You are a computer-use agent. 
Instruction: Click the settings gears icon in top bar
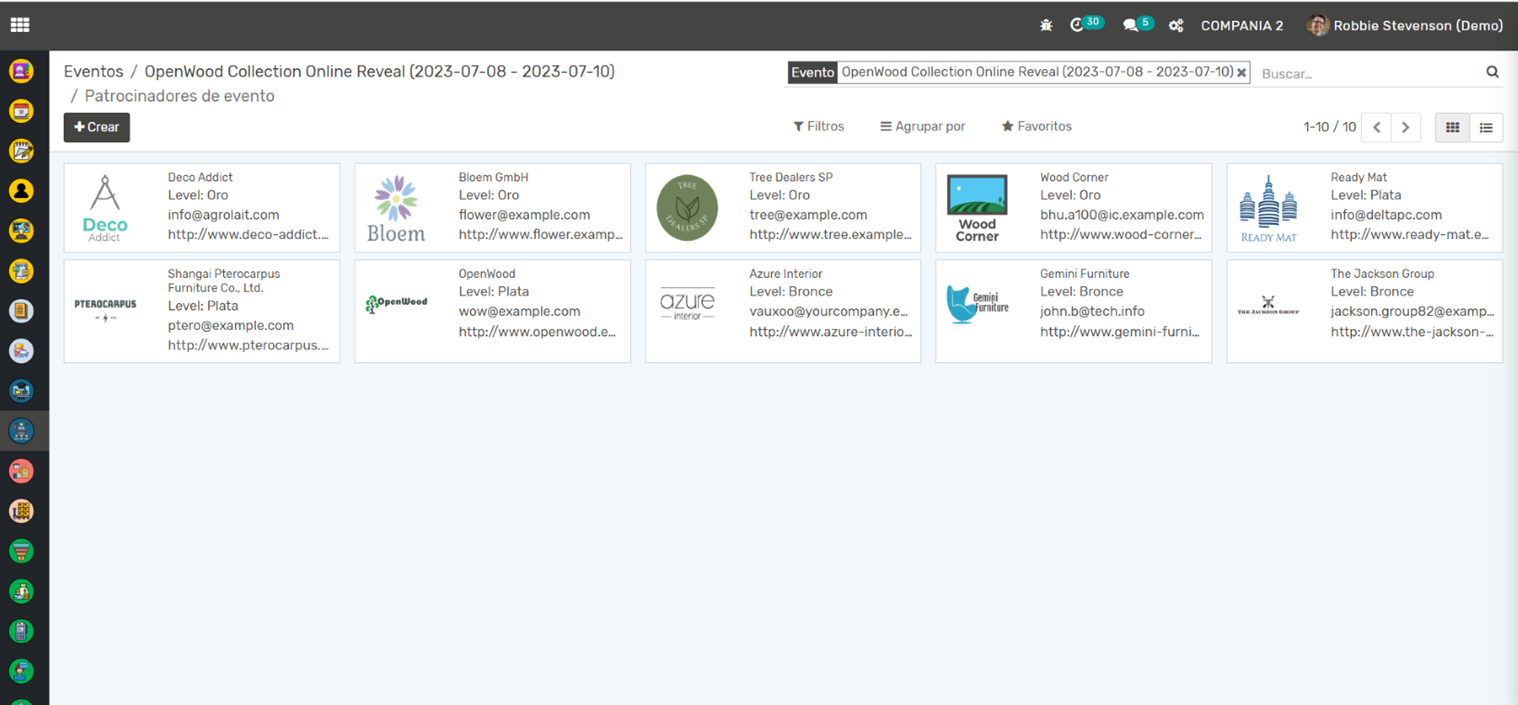1176,26
